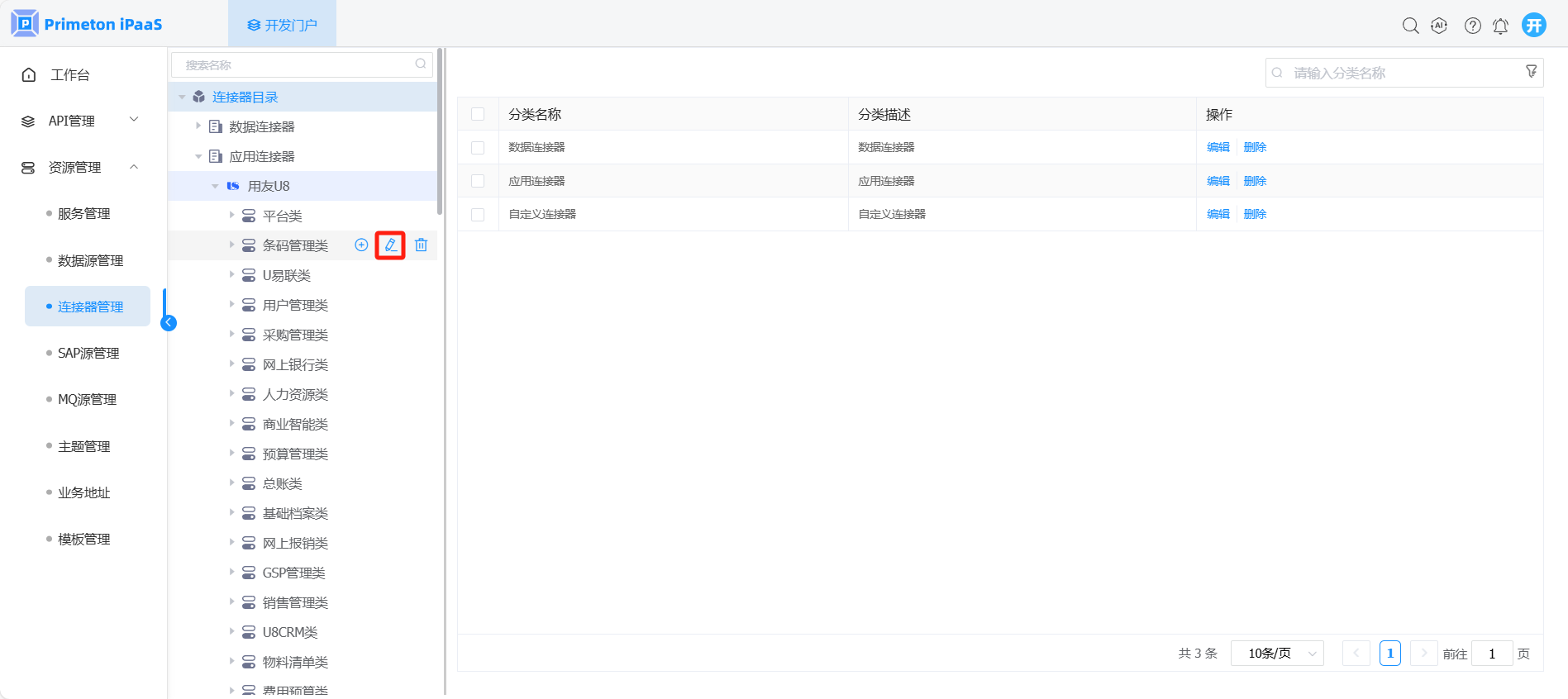Viewport: 1568px width, 699px height.
Task: Collapse the sidebar with blue arrow handle
Action: (x=169, y=323)
